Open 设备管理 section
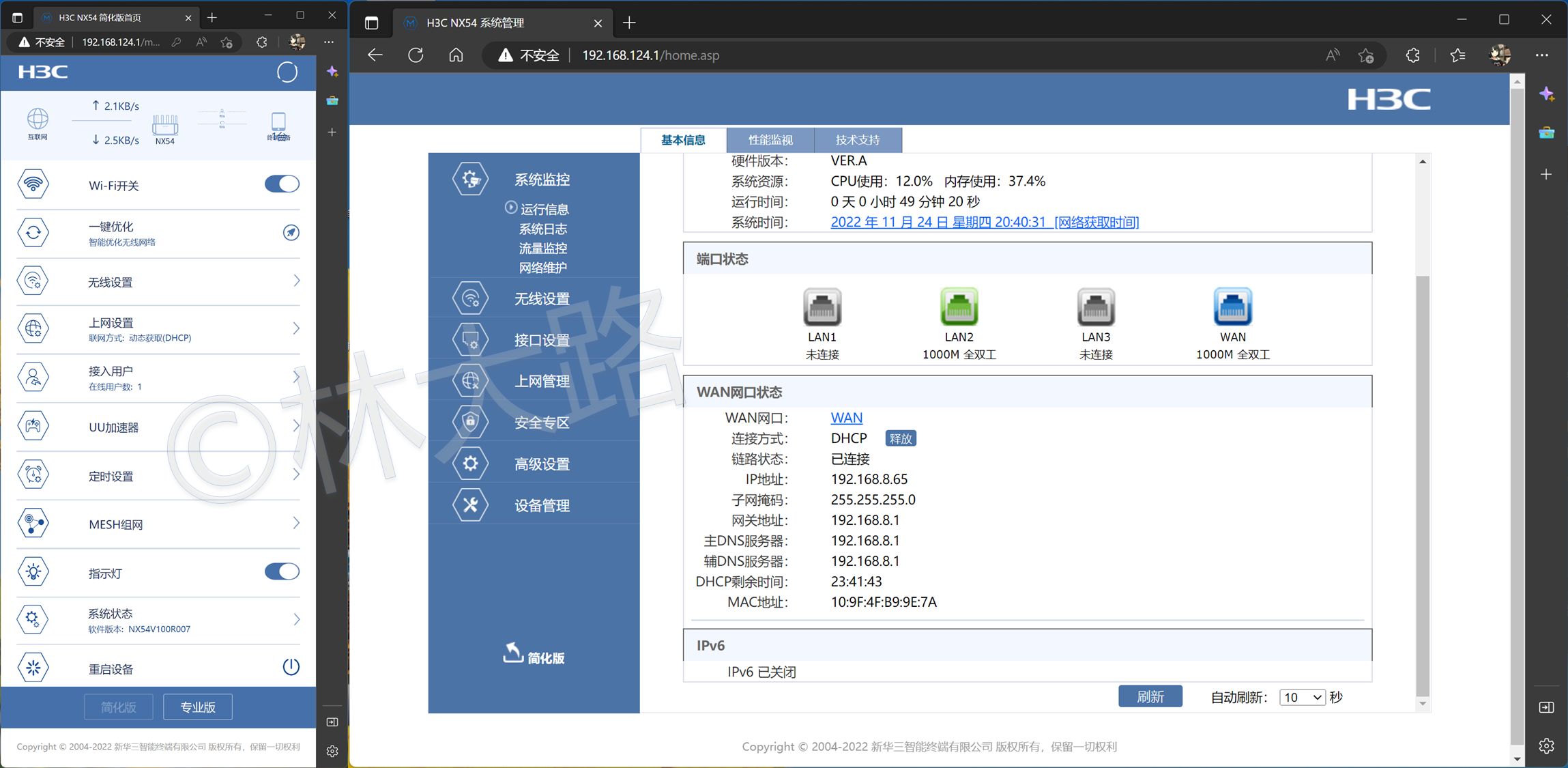Screen dimensions: 1568x768 pyautogui.click(x=541, y=504)
